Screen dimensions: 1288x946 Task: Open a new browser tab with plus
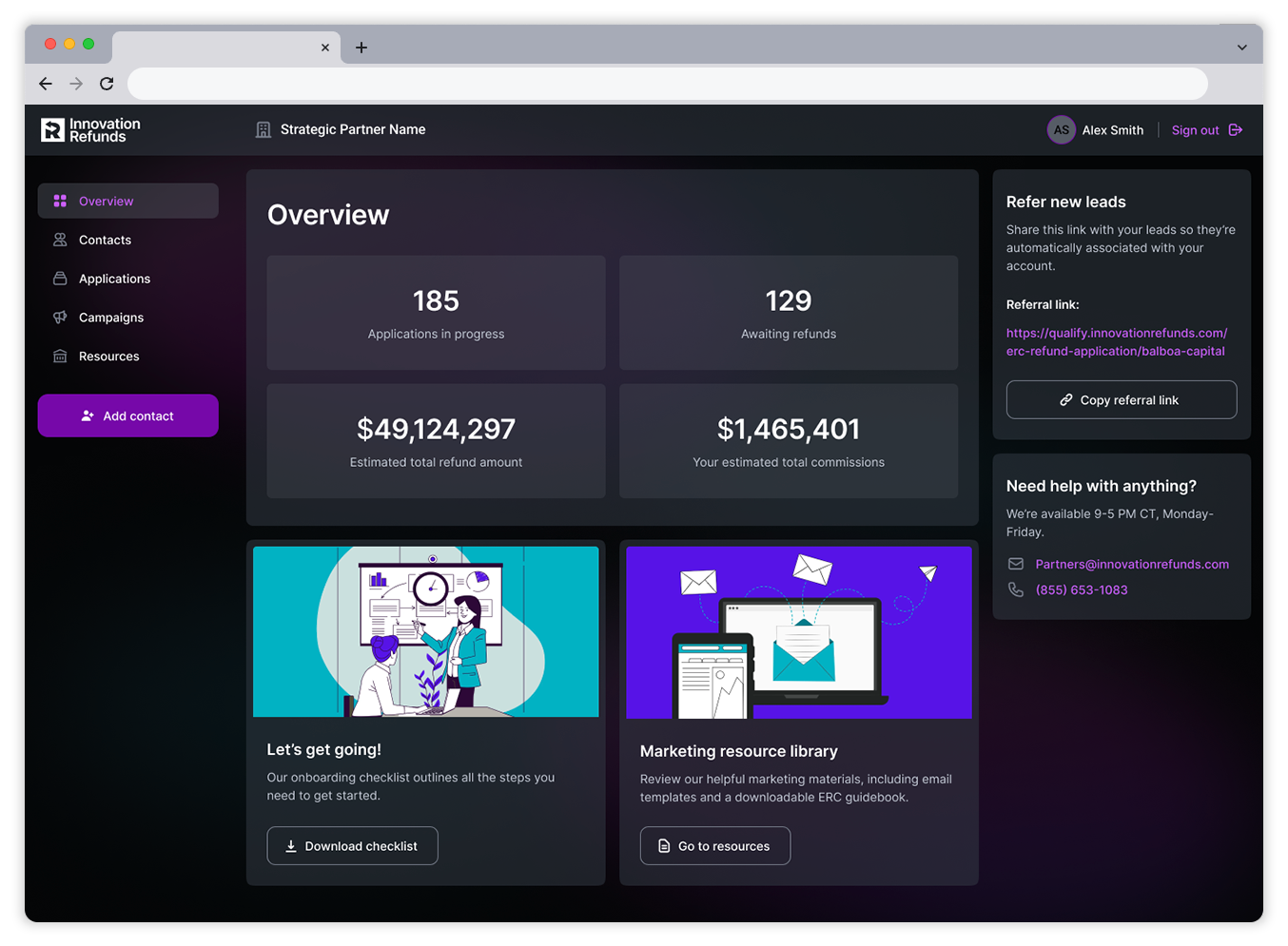[361, 48]
